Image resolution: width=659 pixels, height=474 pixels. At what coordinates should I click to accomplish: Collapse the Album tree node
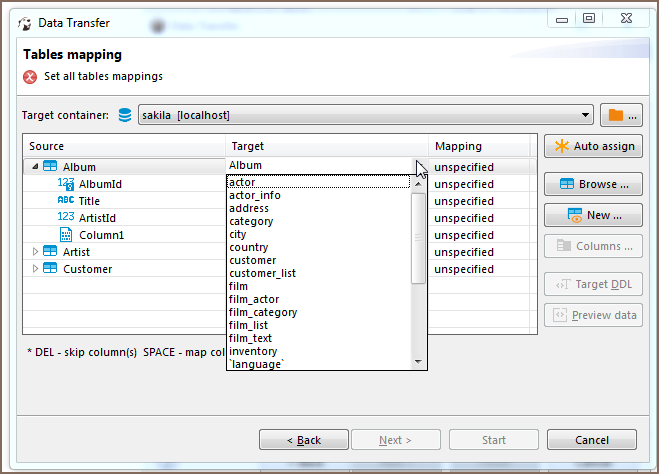tap(36, 167)
